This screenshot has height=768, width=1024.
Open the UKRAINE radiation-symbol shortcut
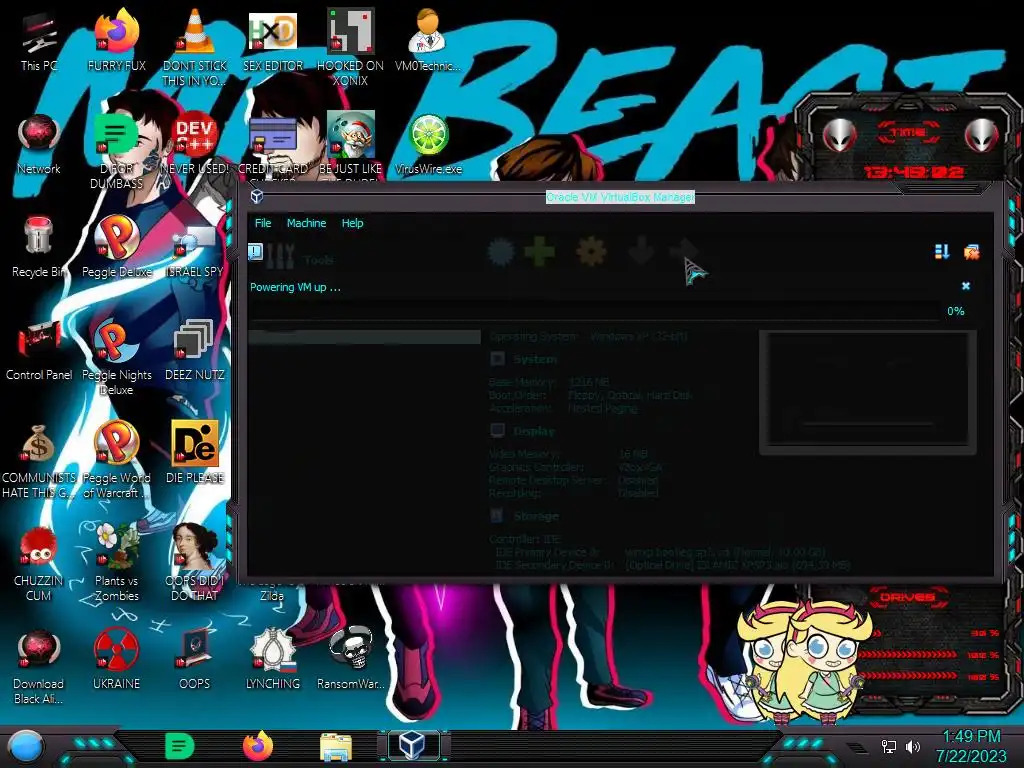117,660
